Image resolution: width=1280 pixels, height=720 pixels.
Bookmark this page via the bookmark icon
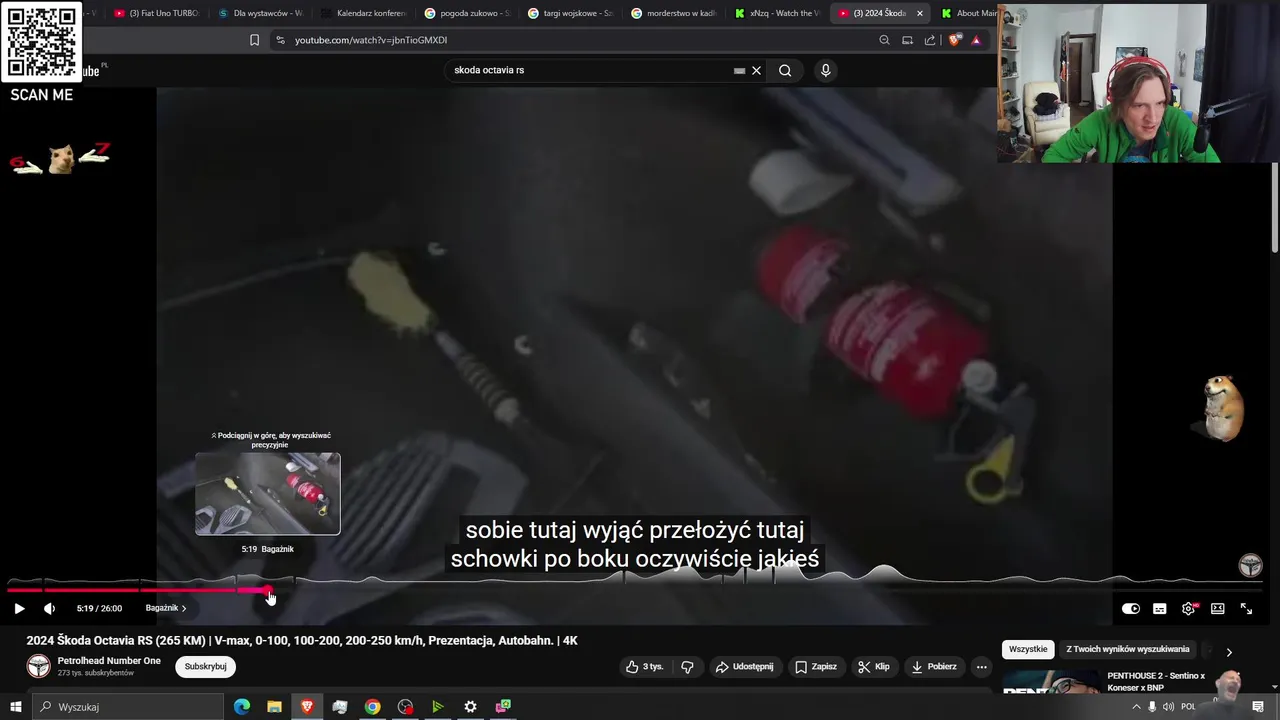pyautogui.click(x=254, y=40)
